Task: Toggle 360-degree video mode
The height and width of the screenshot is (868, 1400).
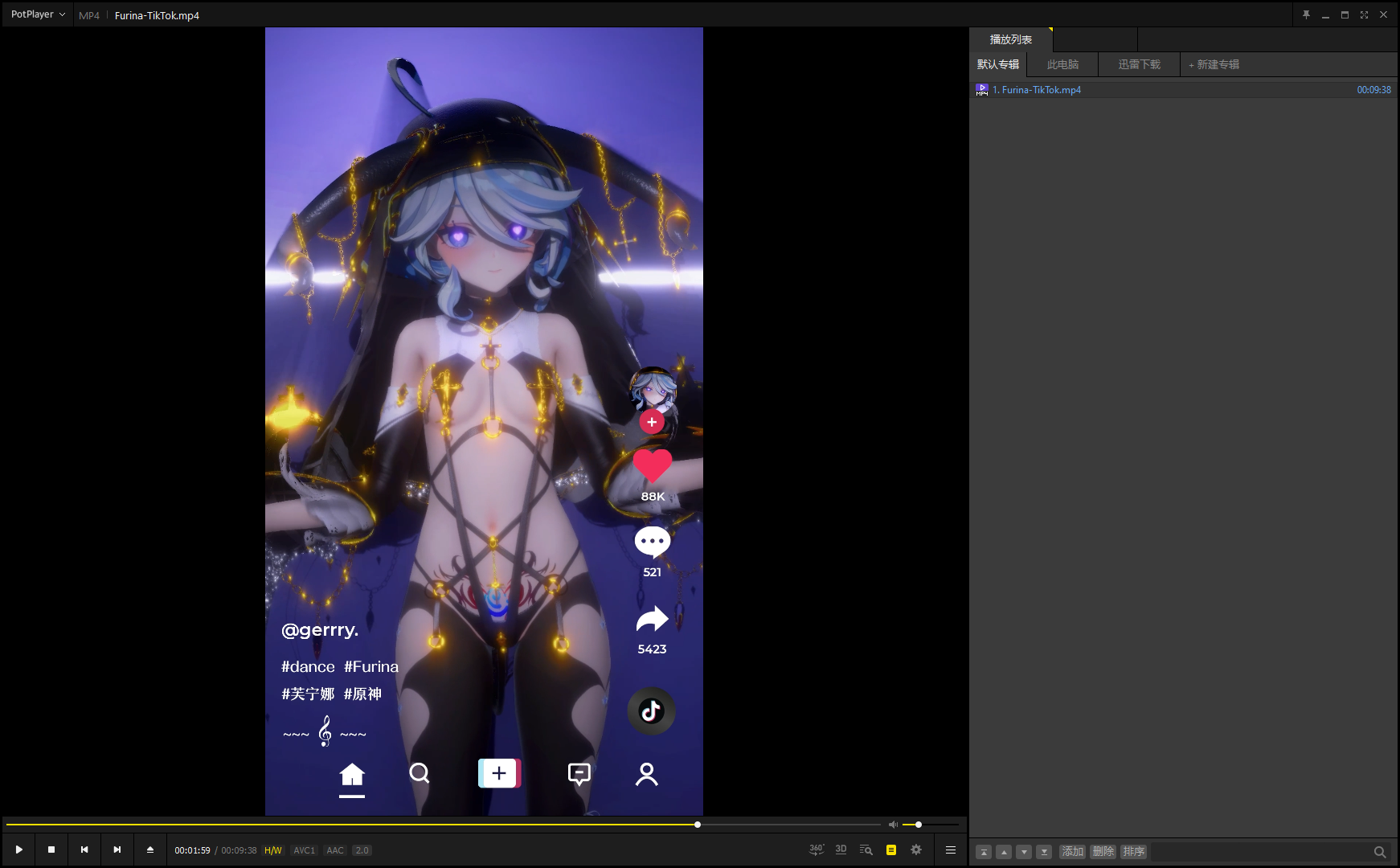Action: tap(817, 850)
